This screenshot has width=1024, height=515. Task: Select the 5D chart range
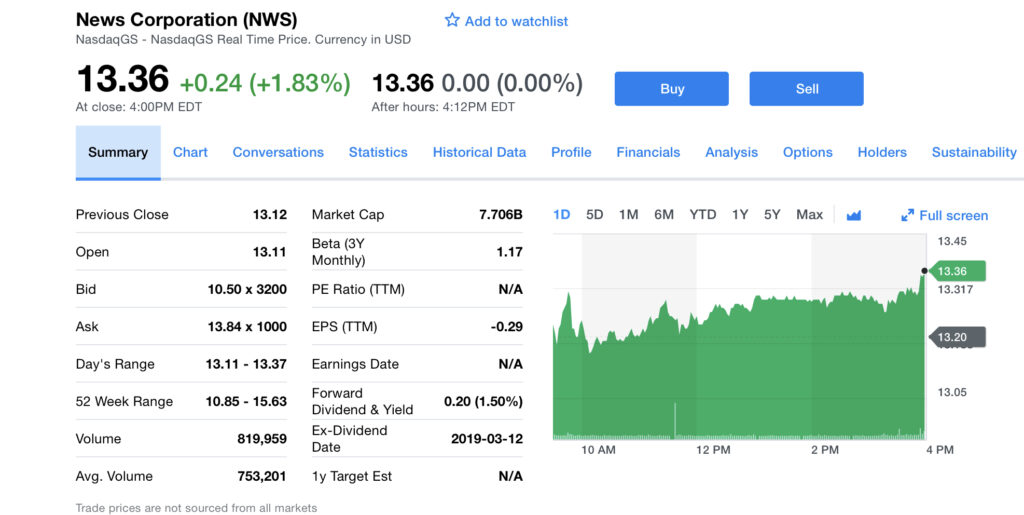click(x=594, y=215)
